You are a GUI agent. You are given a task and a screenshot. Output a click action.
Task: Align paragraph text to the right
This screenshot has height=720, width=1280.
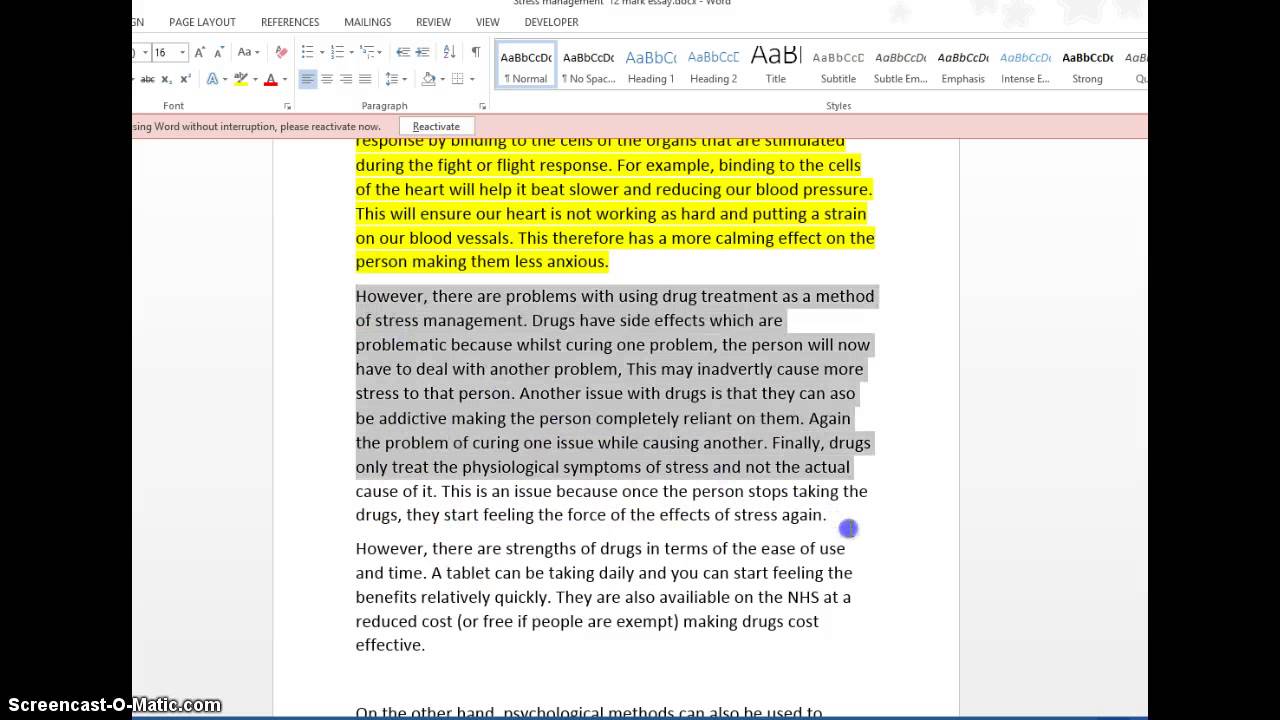click(x=346, y=79)
